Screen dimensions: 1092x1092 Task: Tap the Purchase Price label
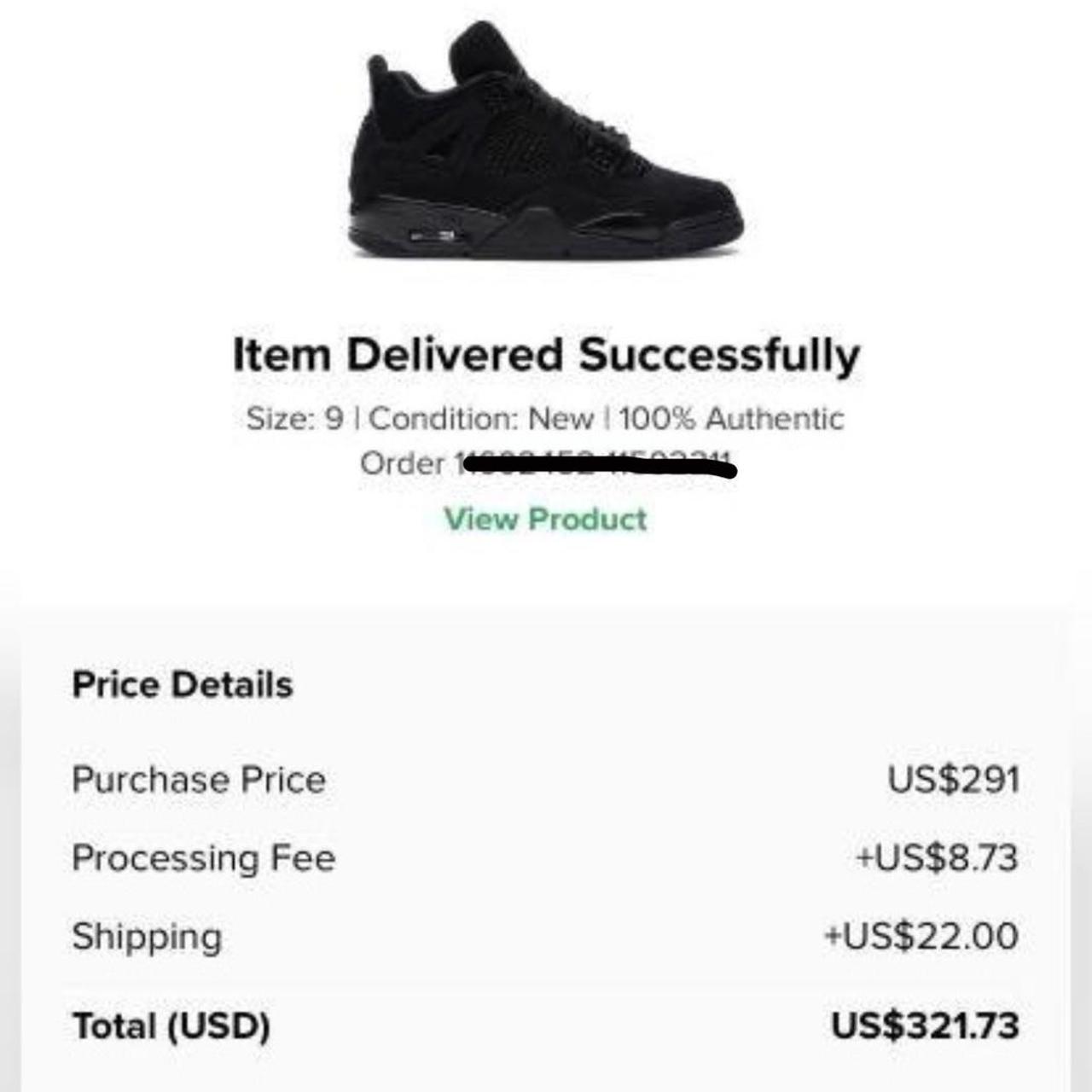pyautogui.click(x=199, y=780)
